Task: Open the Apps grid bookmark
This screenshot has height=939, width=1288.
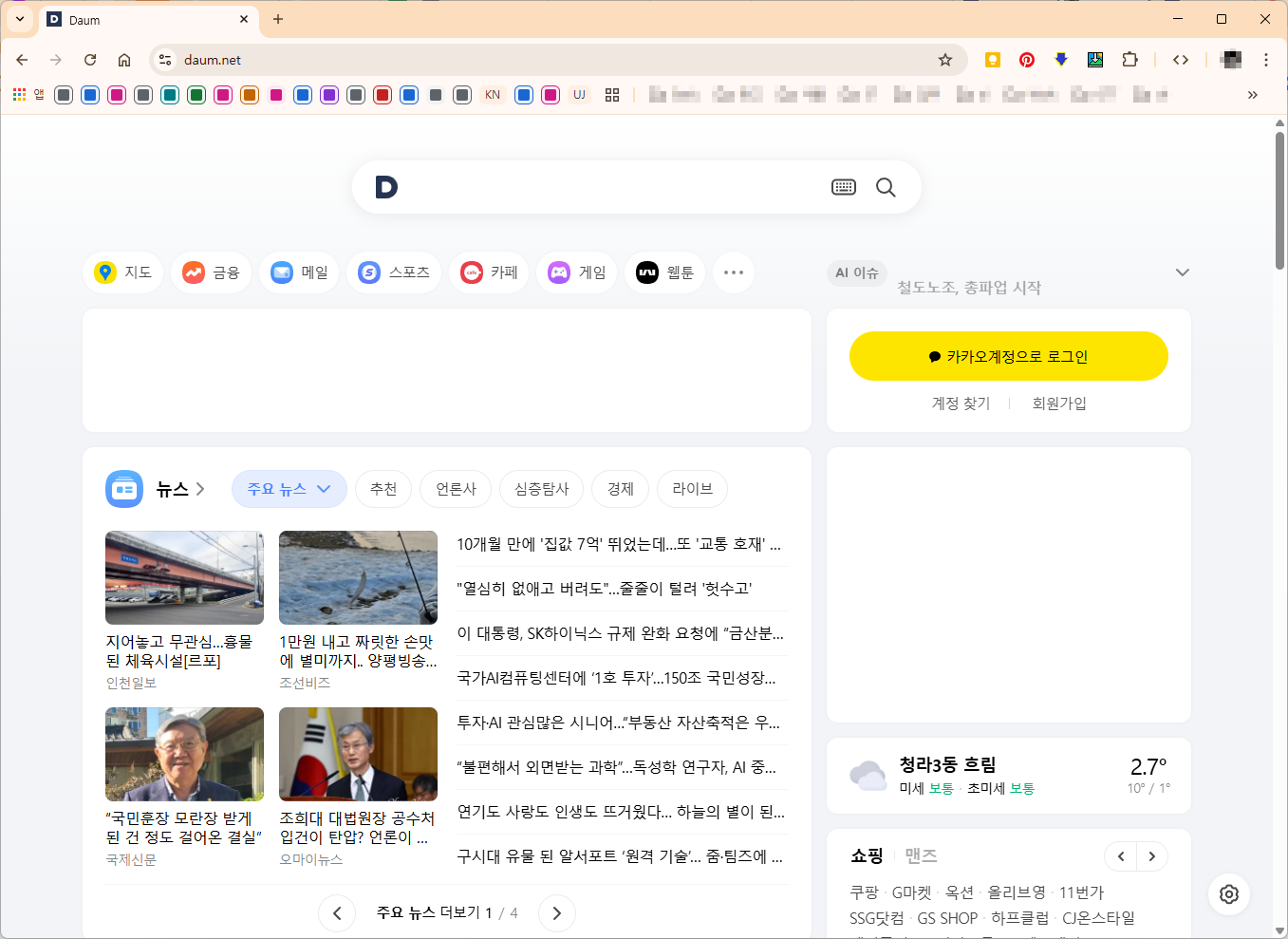Action: click(x=19, y=95)
